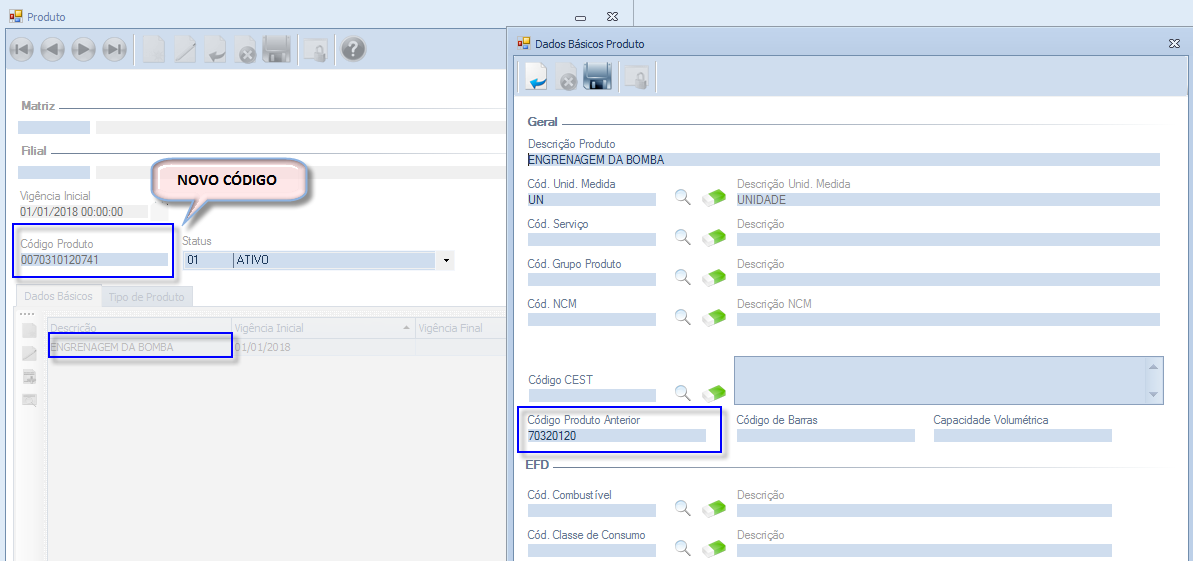
Task: Click lock icon in Dados Básicos Produto toolbar
Action: coord(635,78)
